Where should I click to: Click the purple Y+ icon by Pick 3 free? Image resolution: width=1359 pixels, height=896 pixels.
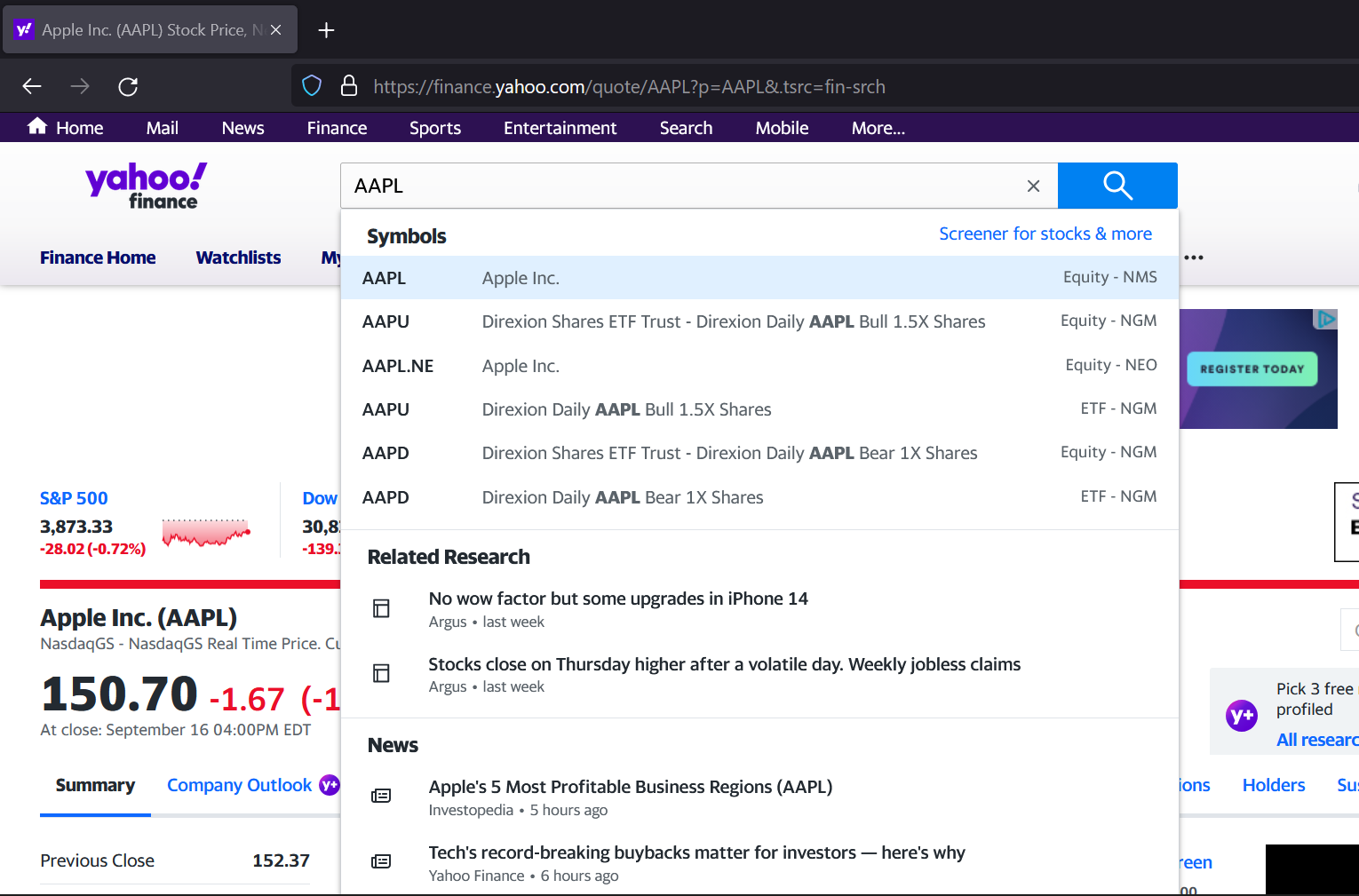coord(1242,715)
